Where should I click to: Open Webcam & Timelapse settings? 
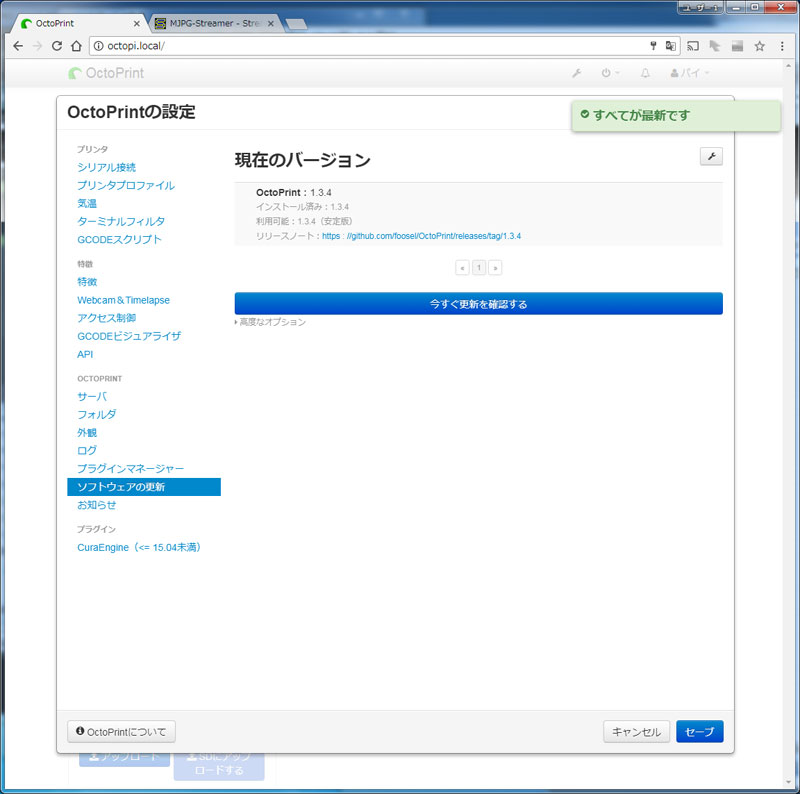click(123, 300)
